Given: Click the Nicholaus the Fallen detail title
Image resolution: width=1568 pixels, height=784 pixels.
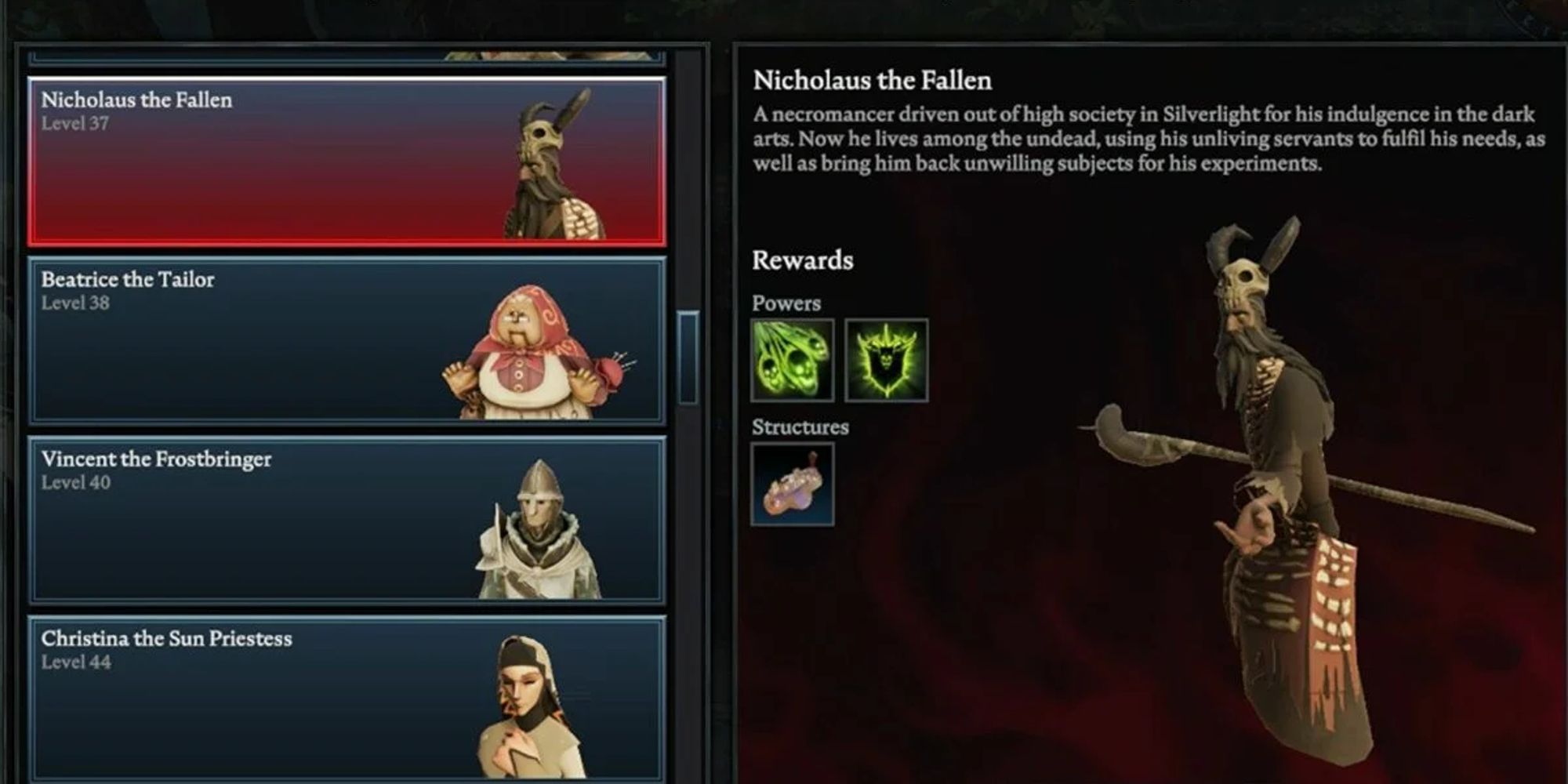Looking at the screenshot, I should [872, 80].
